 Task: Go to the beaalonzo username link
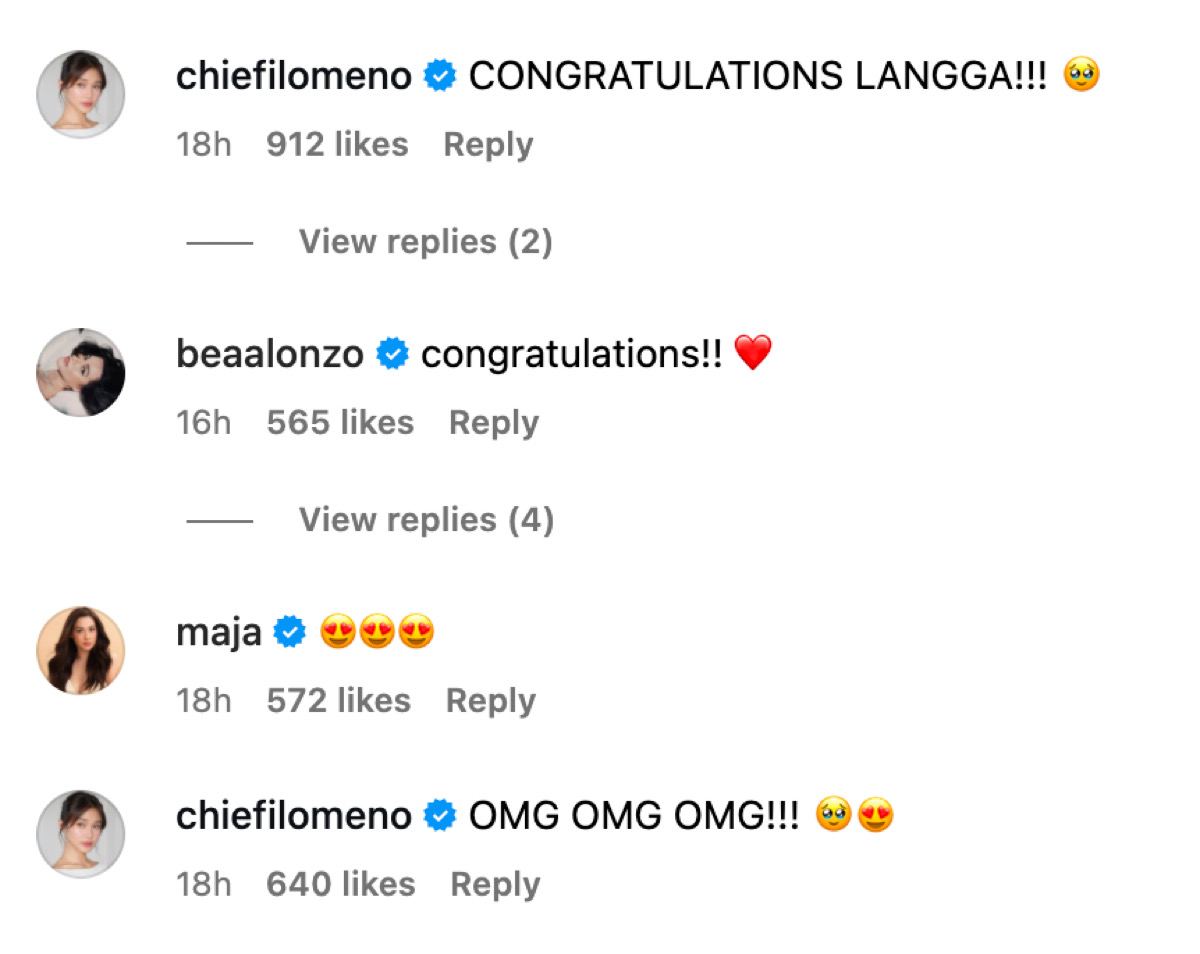(x=269, y=354)
